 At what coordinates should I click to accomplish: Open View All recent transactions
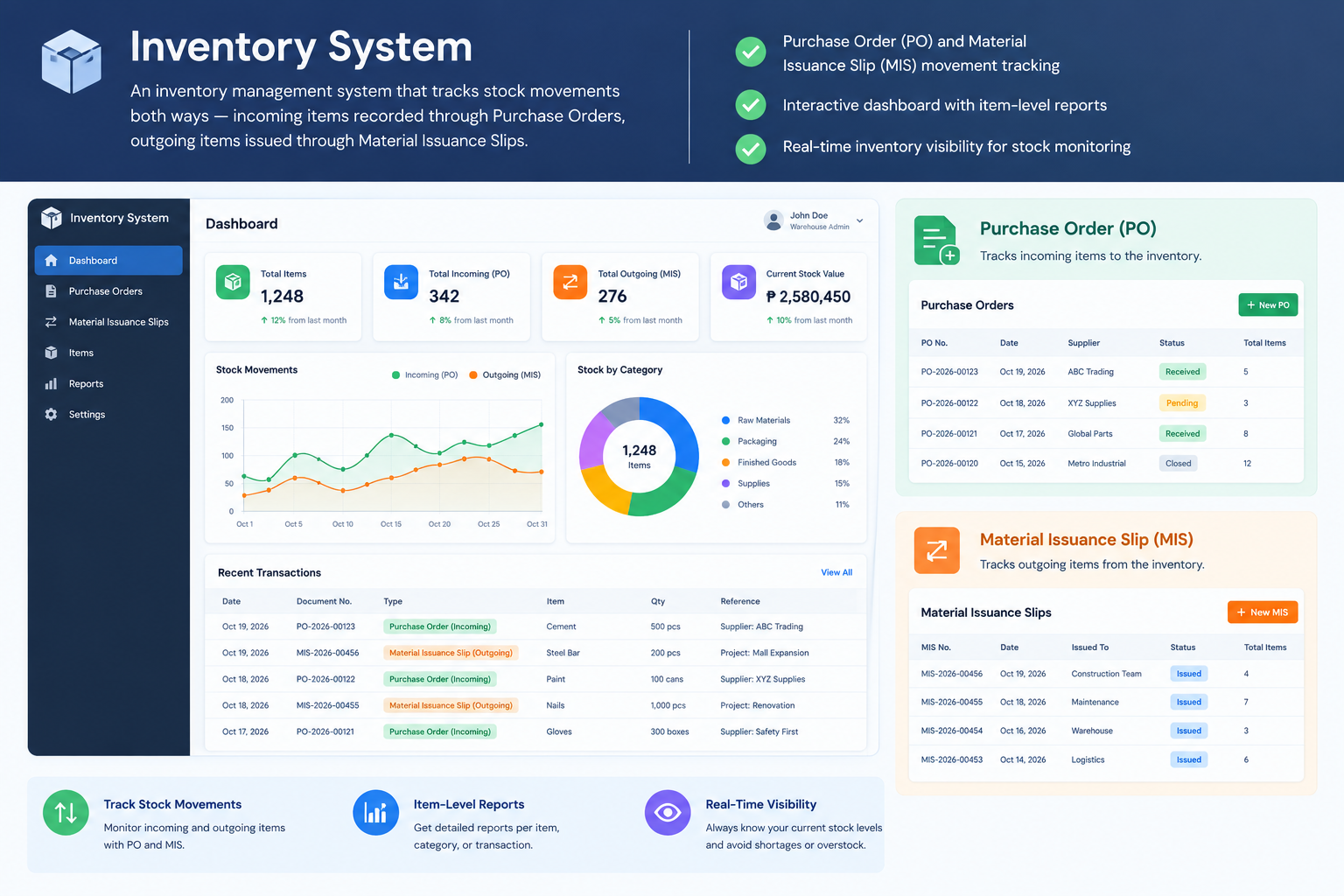pyautogui.click(x=836, y=572)
